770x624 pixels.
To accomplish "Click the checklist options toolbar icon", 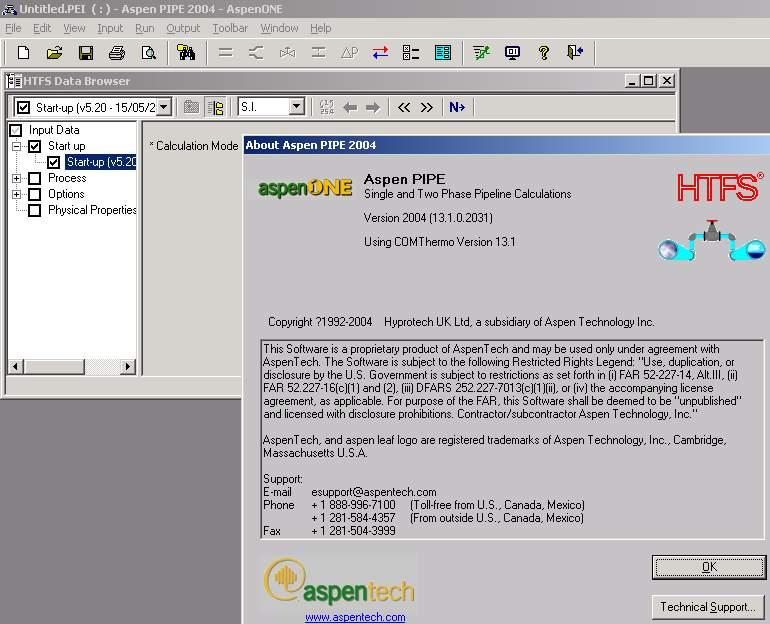I will [411, 52].
